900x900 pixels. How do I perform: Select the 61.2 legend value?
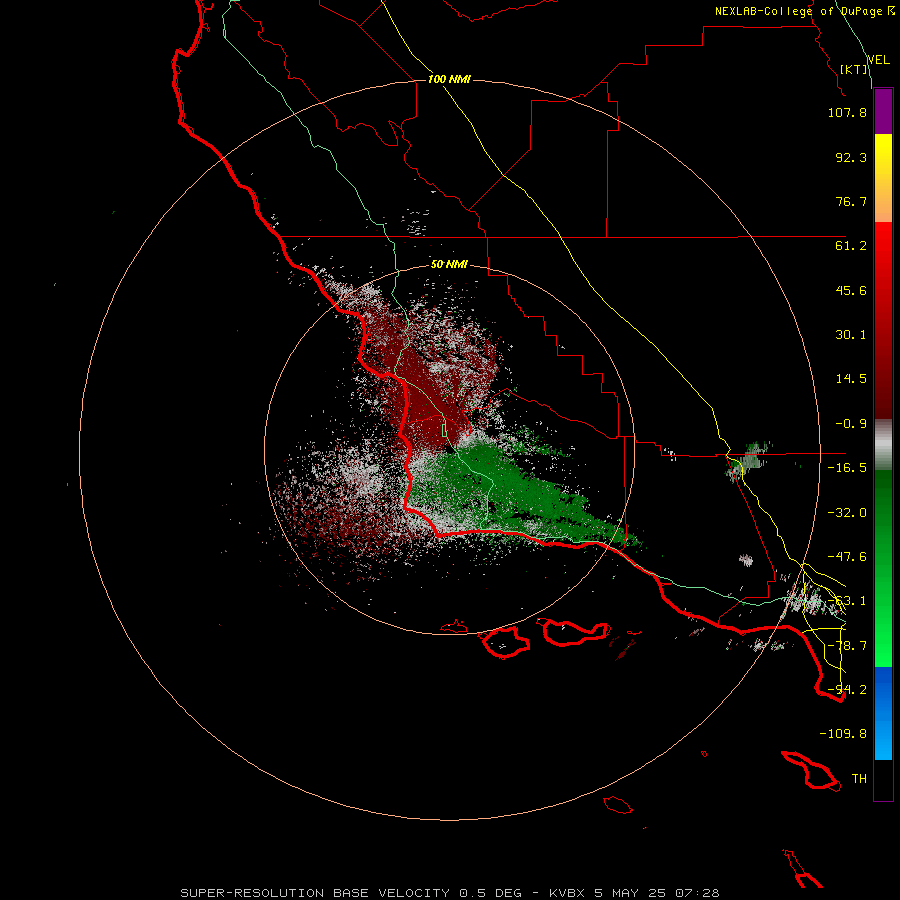point(851,246)
